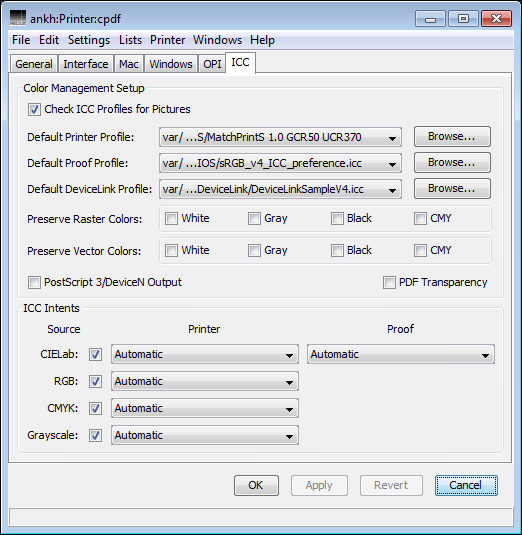Viewport: 522px width, 535px height.
Task: Enable Preserve Vector Colors Black checkbox
Action: pyautogui.click(x=337, y=250)
